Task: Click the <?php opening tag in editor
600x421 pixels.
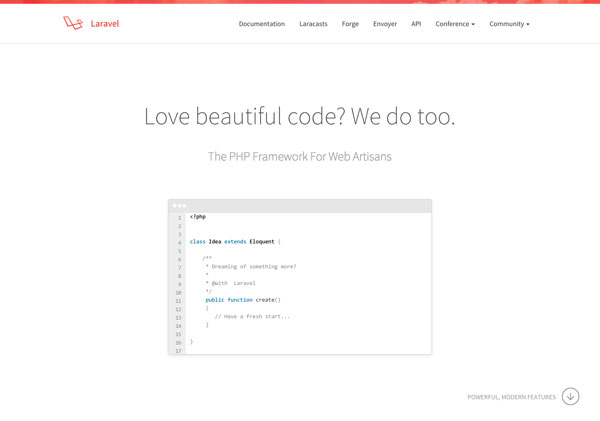Action: point(198,216)
